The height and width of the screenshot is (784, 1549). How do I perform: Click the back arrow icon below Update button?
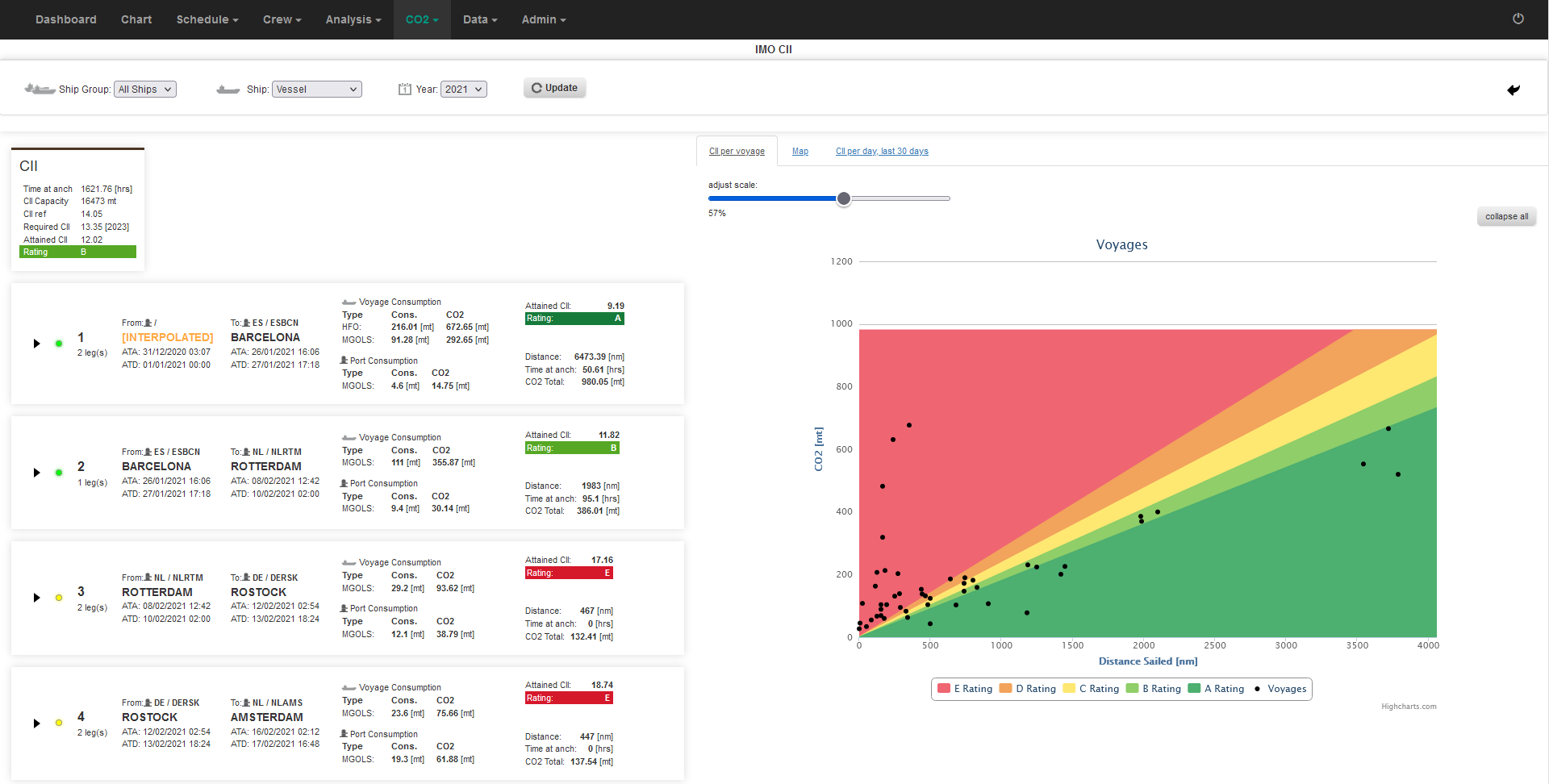(1514, 90)
